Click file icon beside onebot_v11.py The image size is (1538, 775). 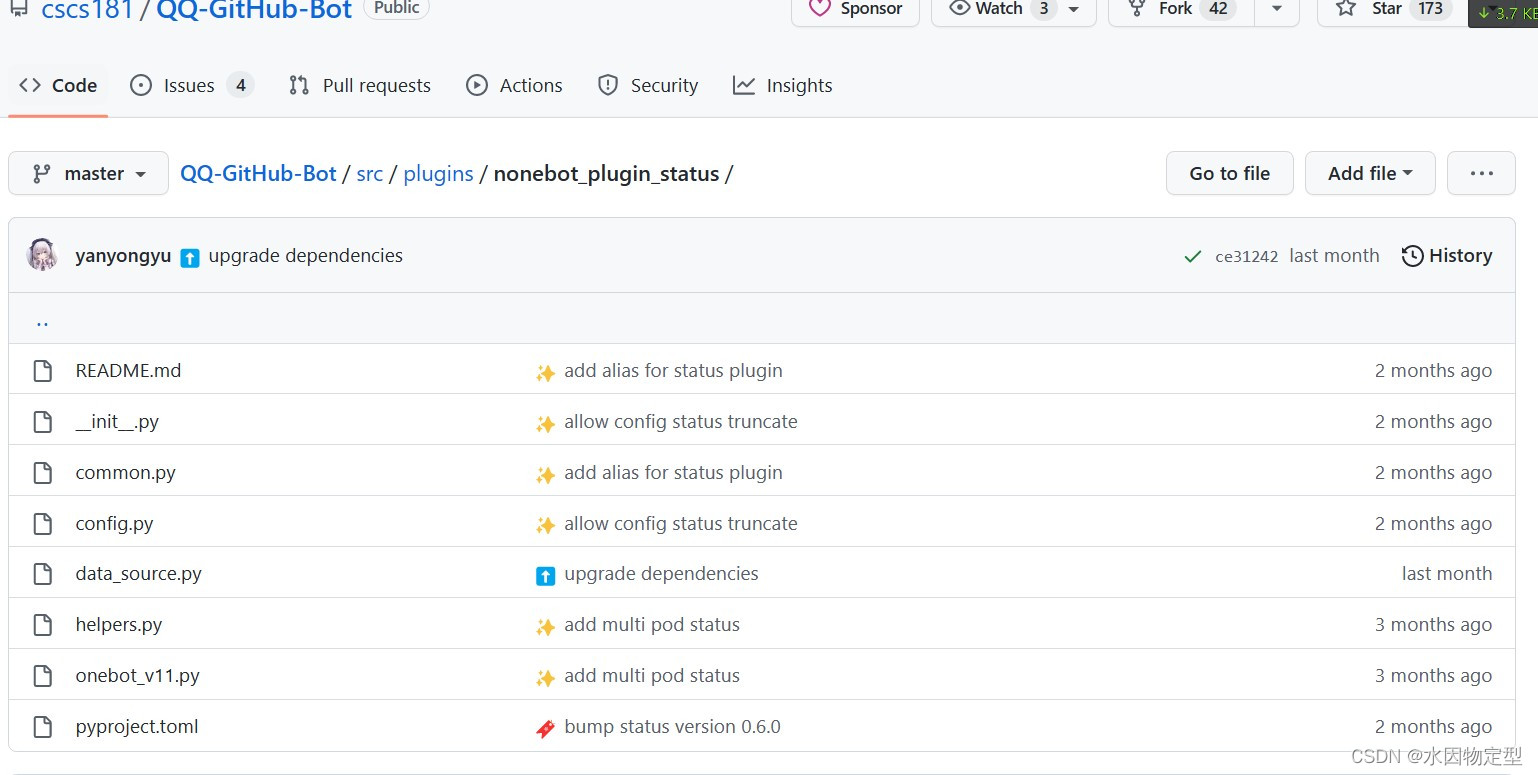pos(42,676)
